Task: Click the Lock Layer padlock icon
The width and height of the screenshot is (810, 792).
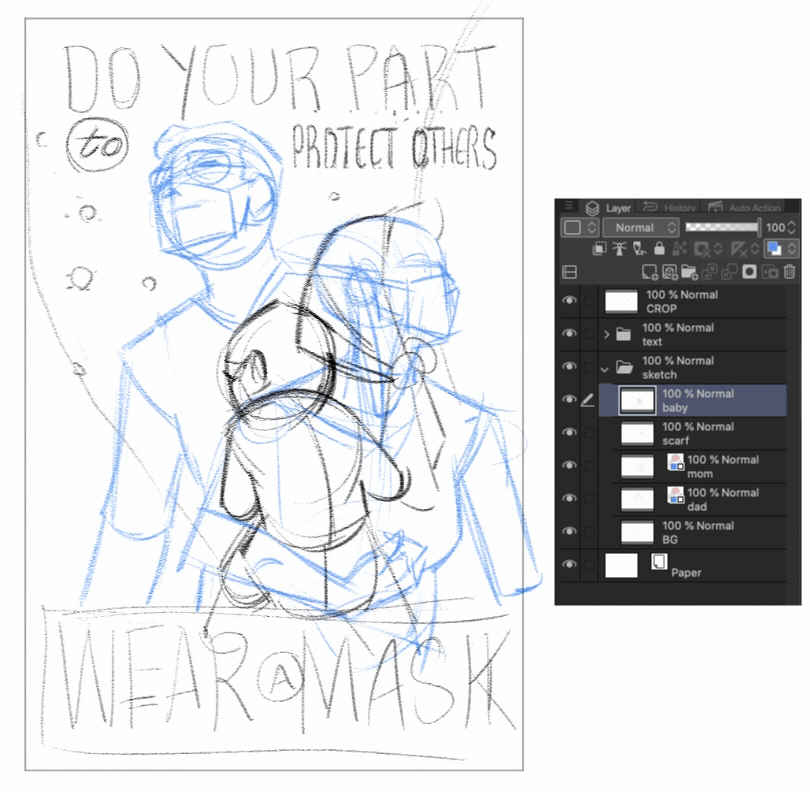Action: (x=659, y=249)
